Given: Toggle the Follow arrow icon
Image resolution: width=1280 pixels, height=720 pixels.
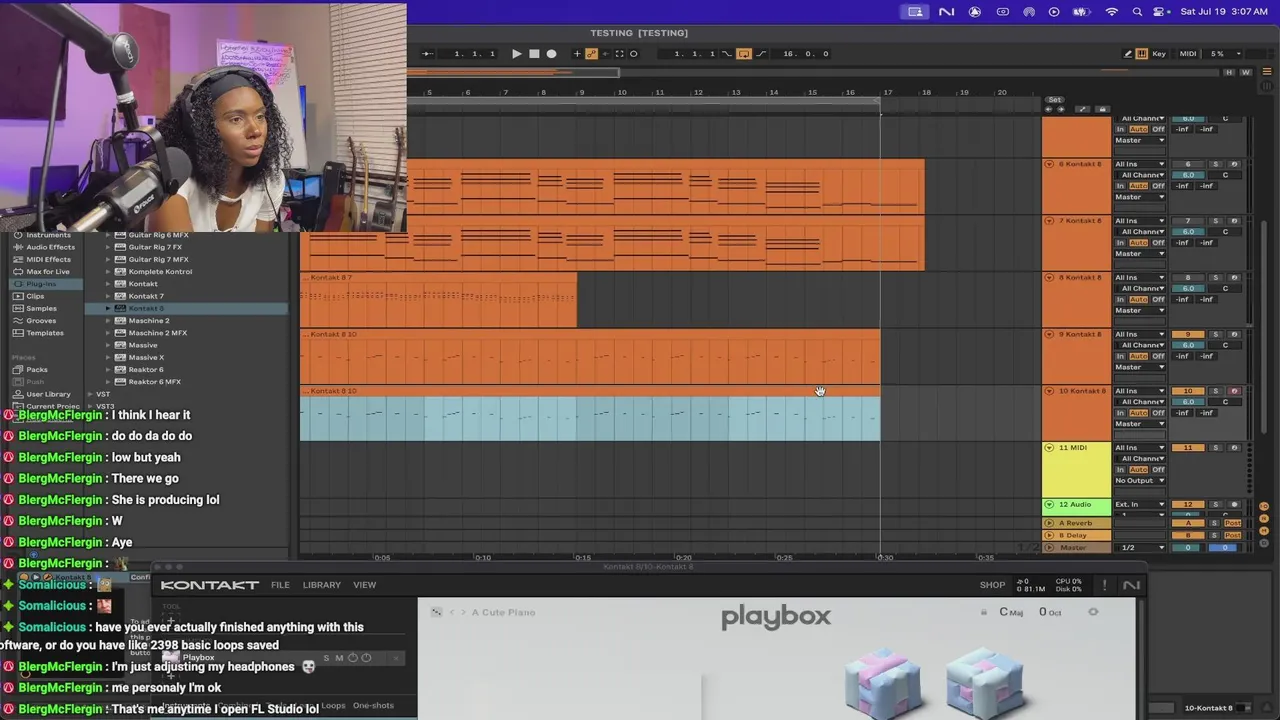Looking at the screenshot, I should point(427,54).
